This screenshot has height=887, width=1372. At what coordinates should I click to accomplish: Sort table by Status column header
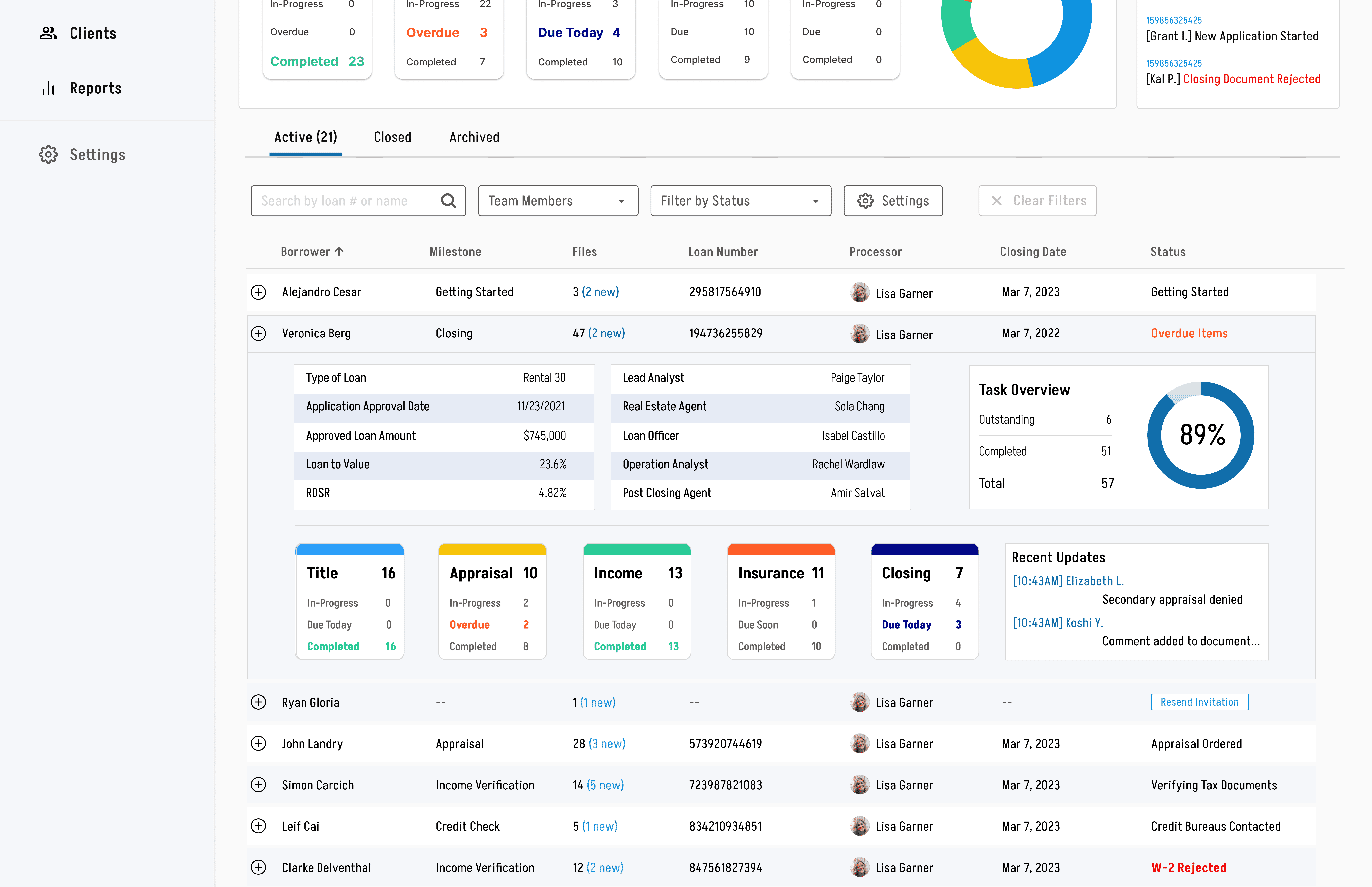(x=1168, y=252)
